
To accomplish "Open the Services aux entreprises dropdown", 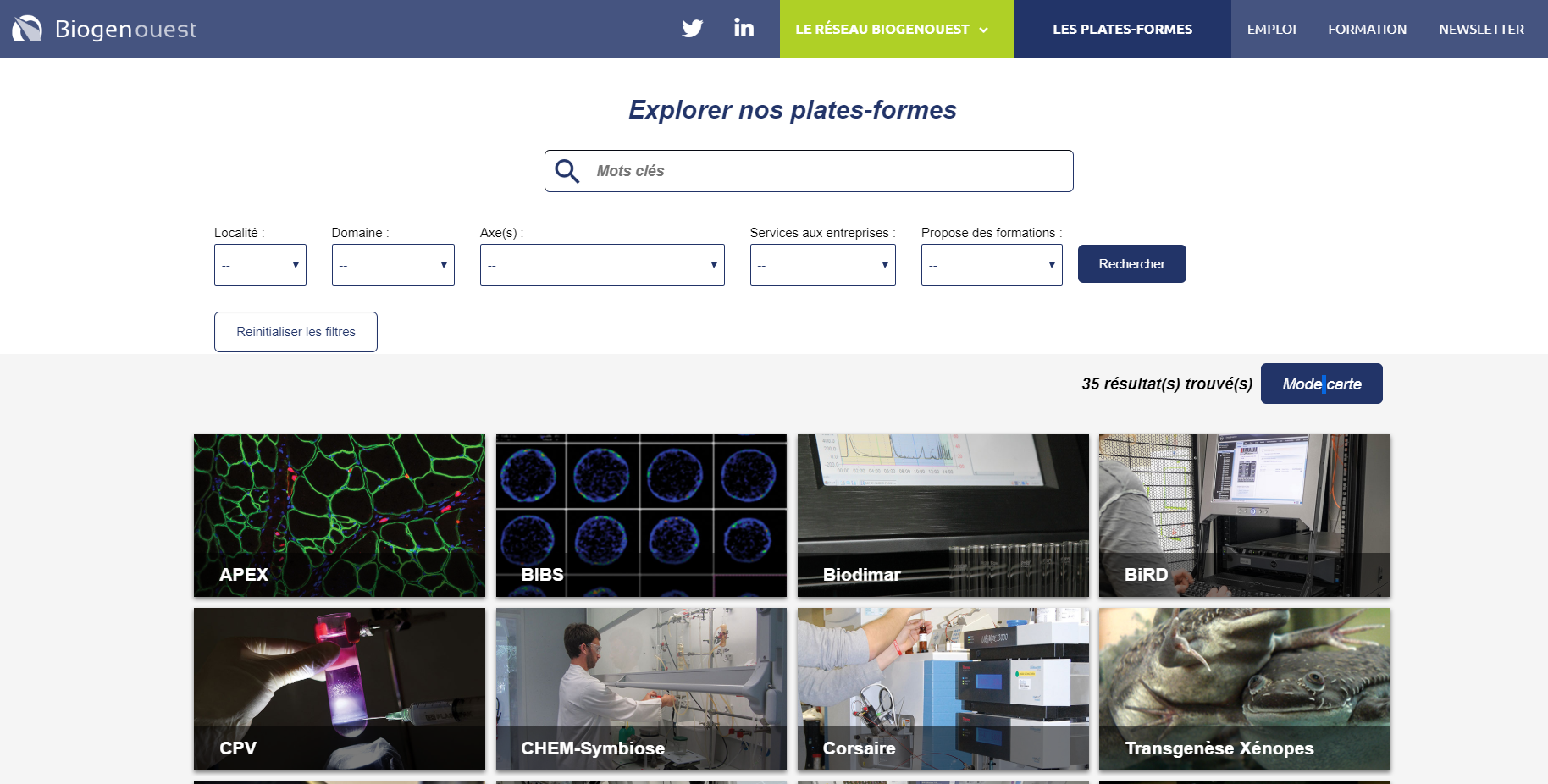I will 822,265.
